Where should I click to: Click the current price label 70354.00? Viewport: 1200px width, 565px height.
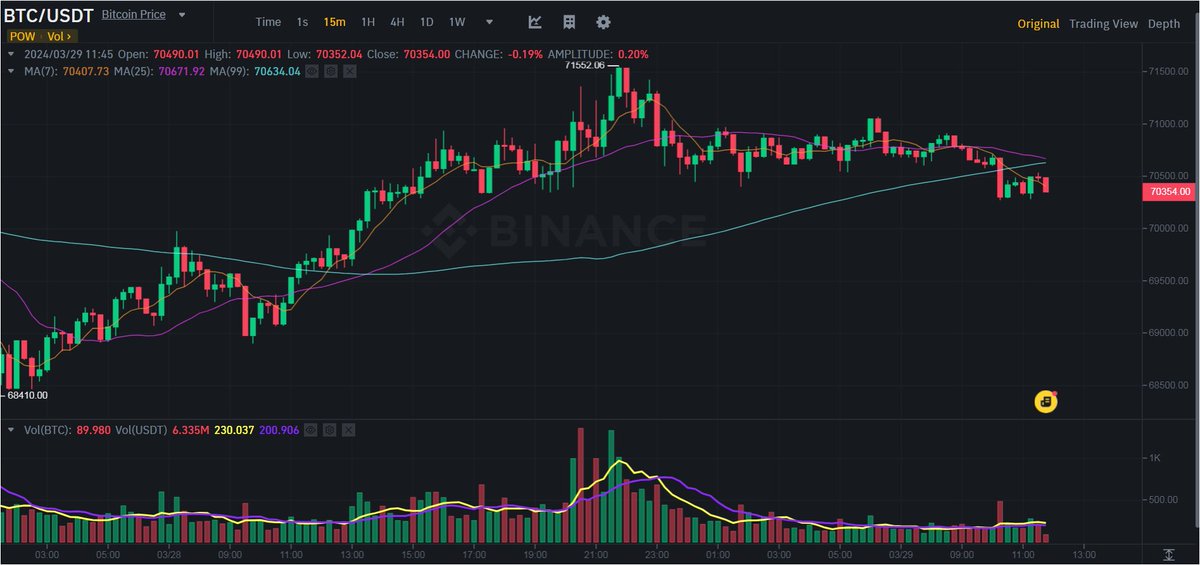1170,191
